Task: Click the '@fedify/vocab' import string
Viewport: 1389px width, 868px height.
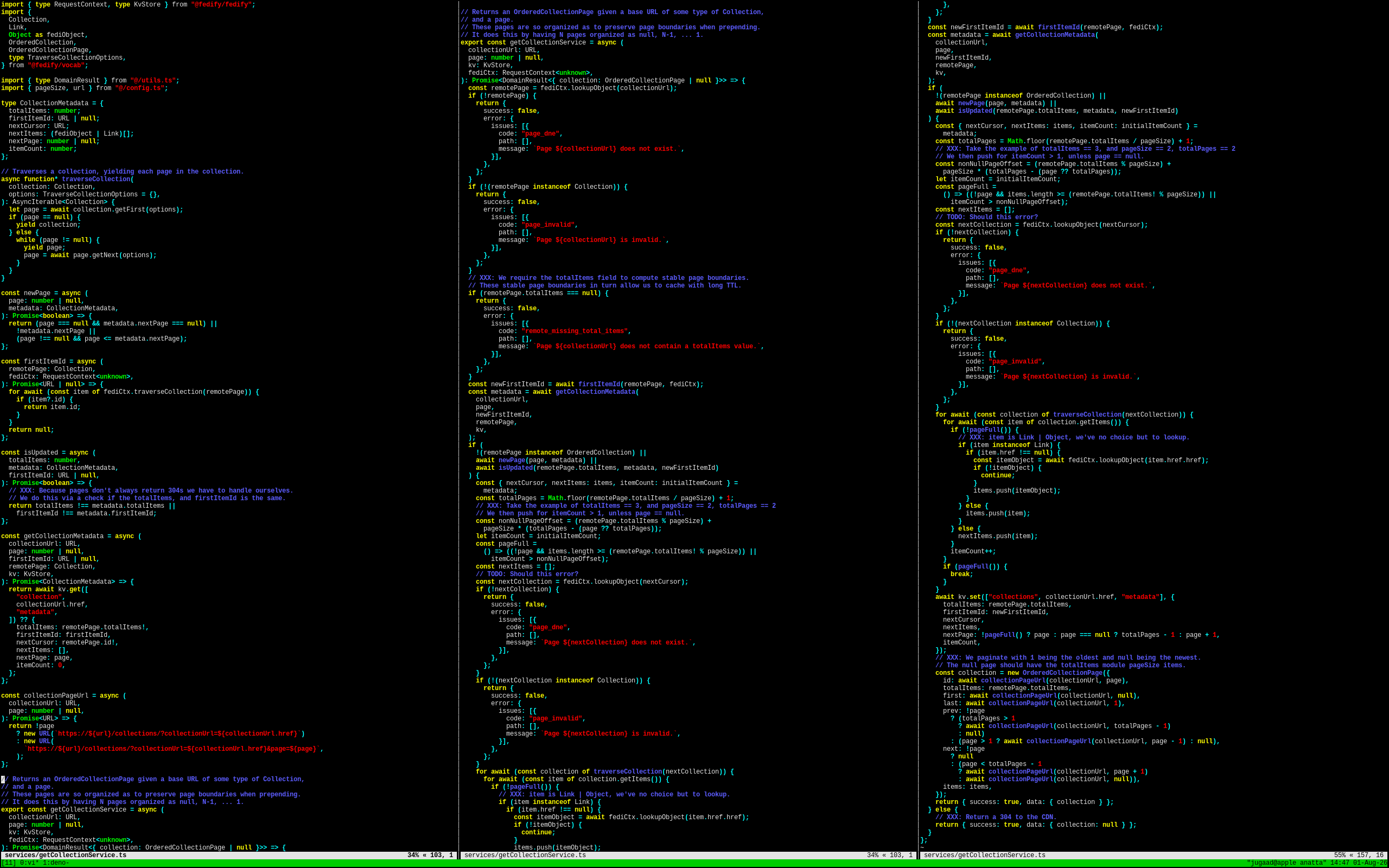Action: [56, 66]
